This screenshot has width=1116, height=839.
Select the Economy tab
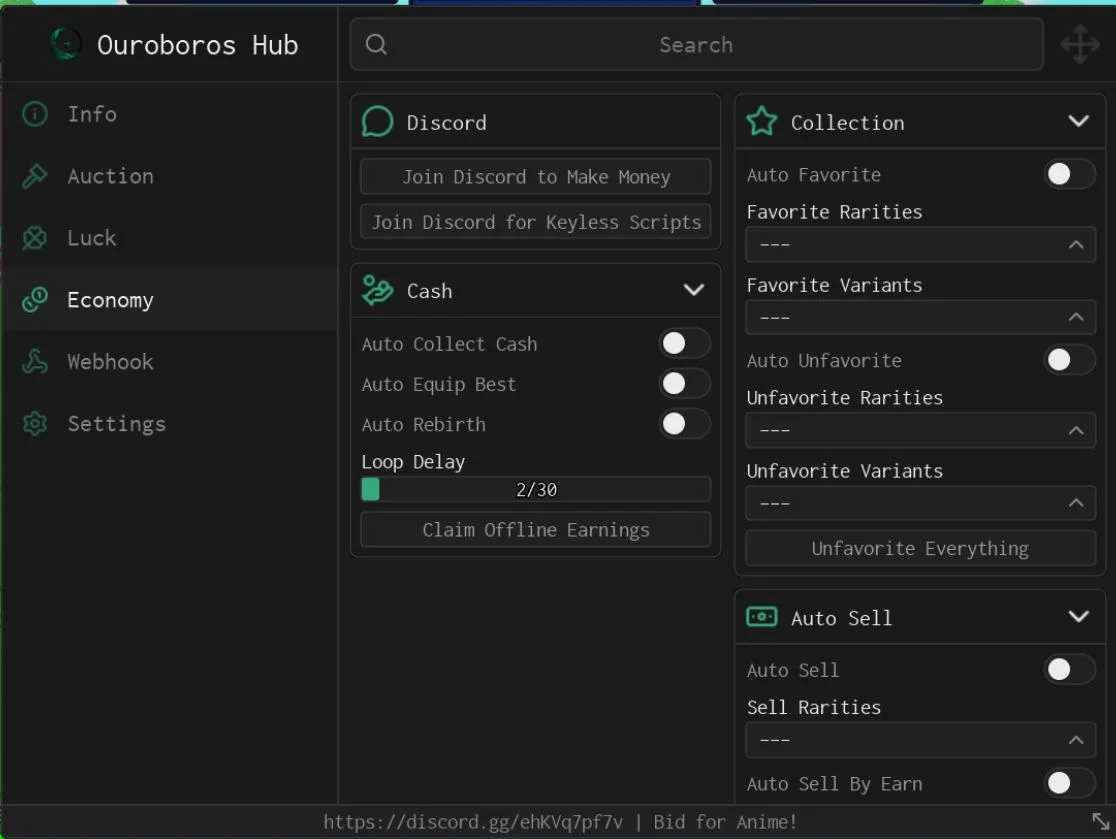click(169, 300)
